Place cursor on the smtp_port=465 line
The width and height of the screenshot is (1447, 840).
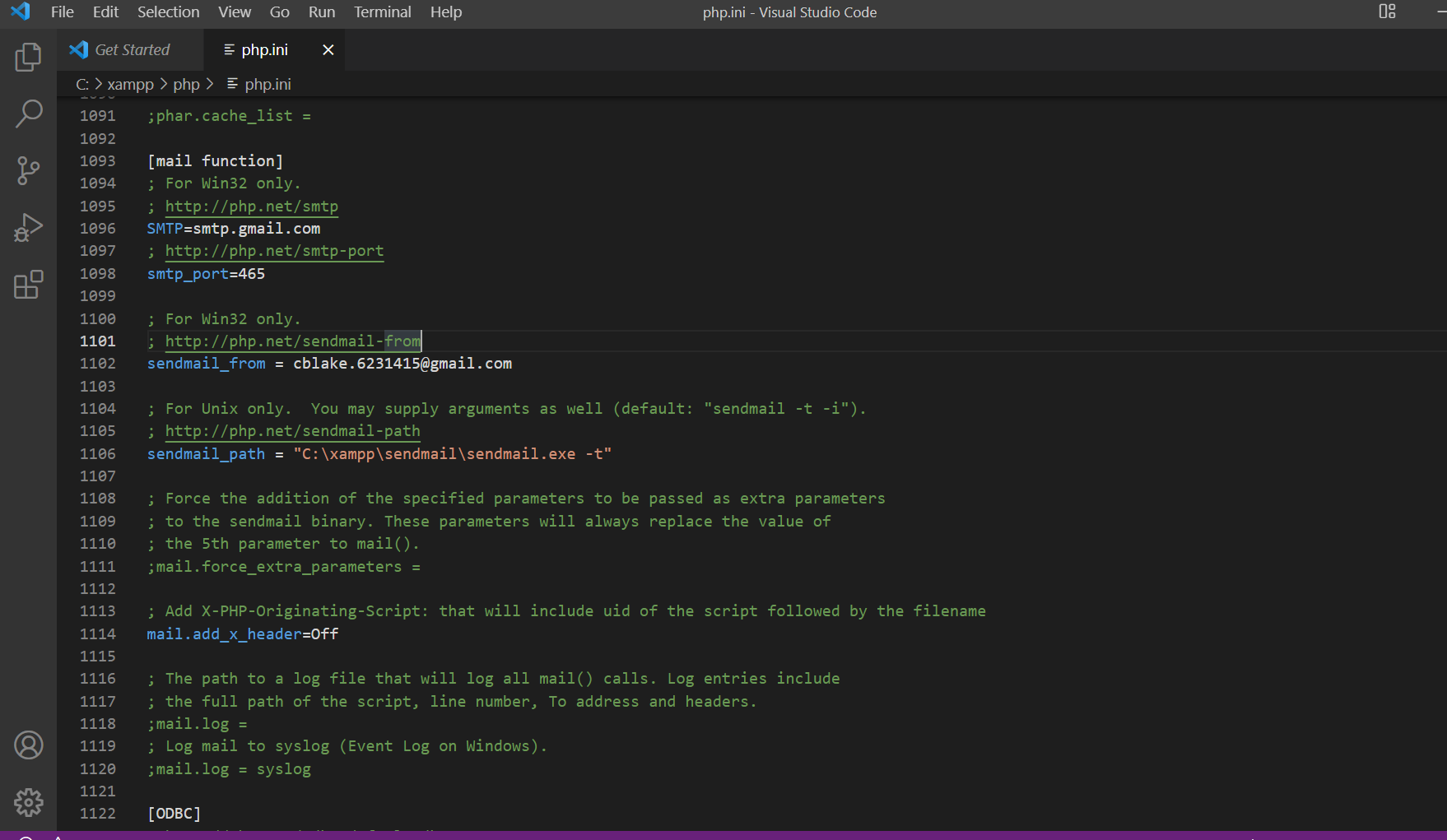click(206, 274)
